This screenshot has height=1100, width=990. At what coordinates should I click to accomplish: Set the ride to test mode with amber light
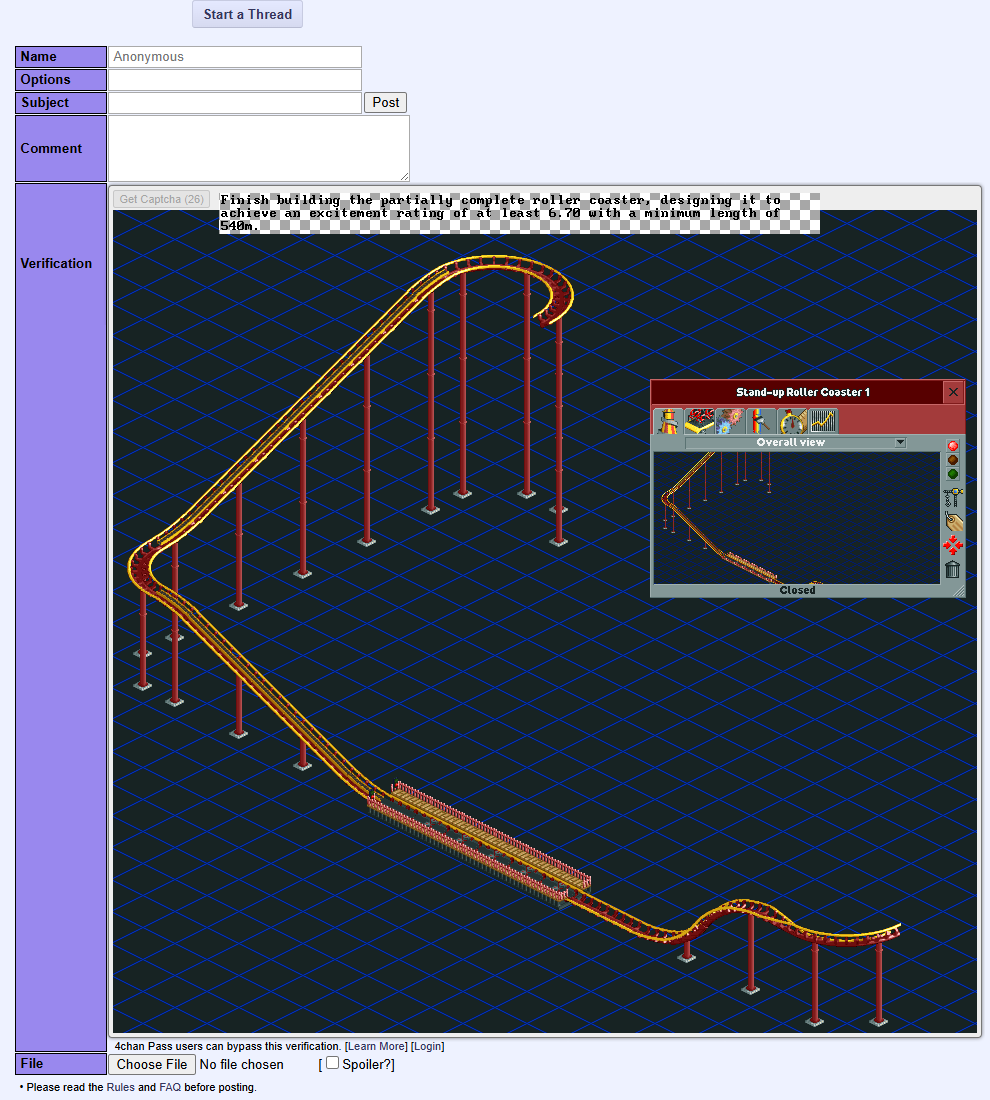(x=953, y=460)
